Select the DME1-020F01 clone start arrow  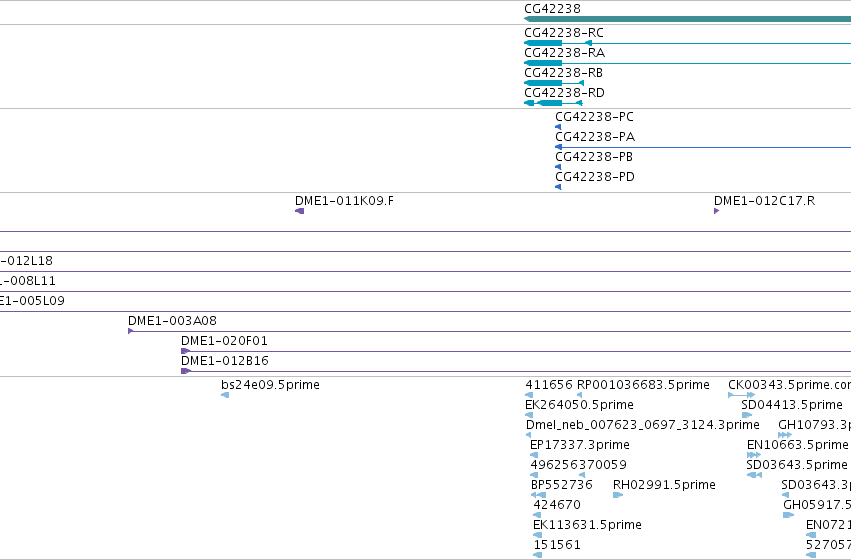tap(186, 351)
